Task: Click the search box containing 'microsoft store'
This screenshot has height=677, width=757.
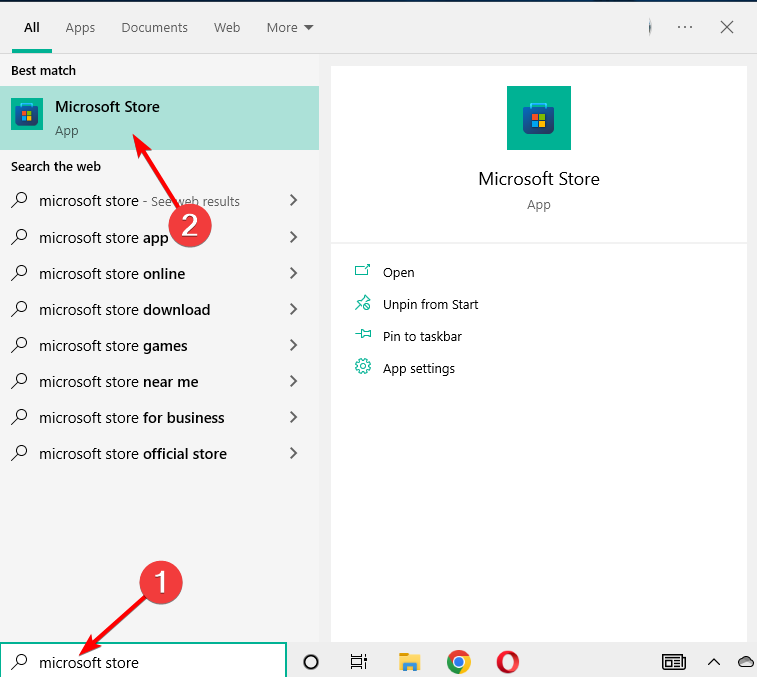Action: [x=143, y=661]
